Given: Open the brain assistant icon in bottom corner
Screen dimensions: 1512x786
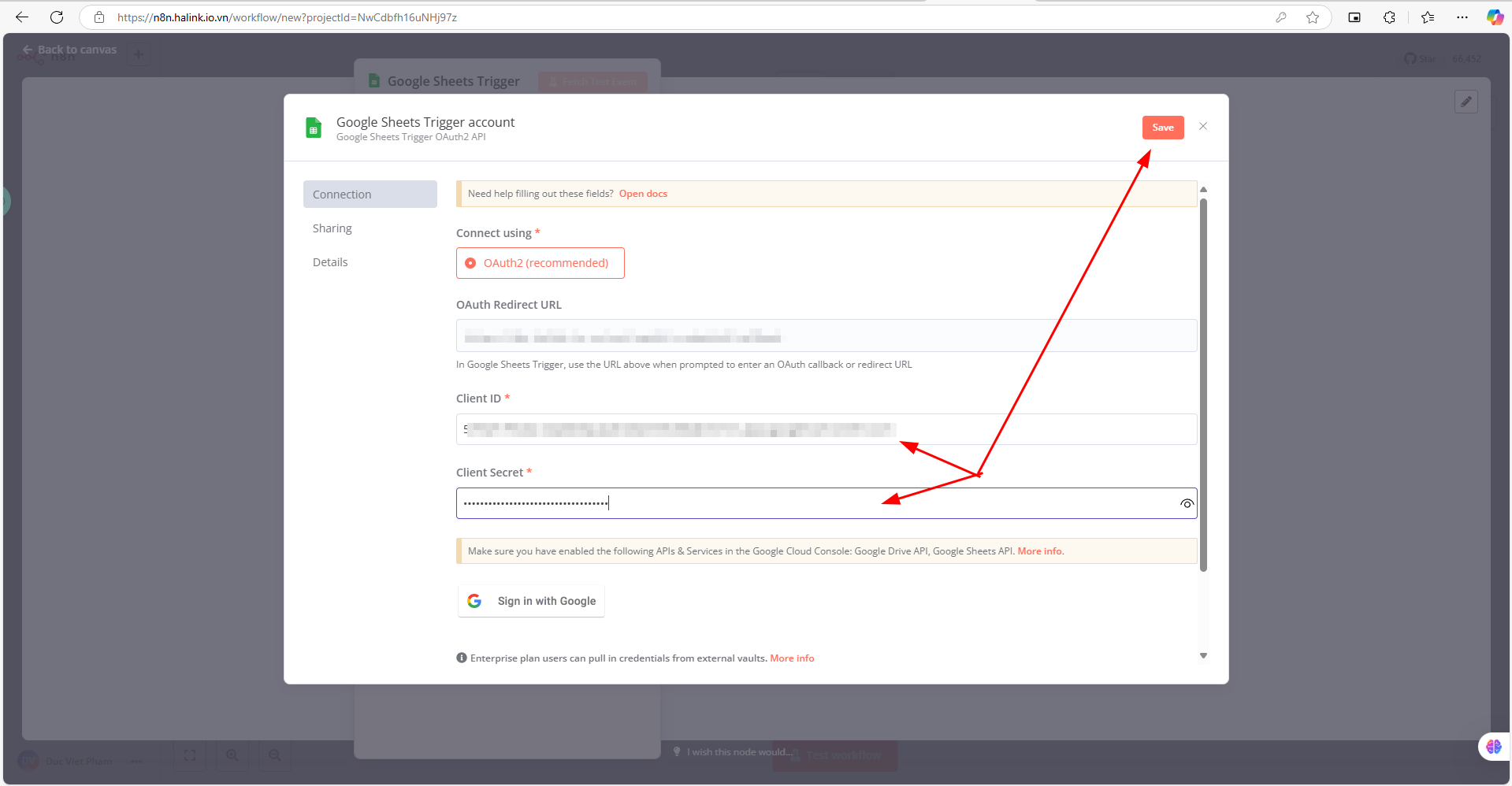Looking at the screenshot, I should point(1494,747).
